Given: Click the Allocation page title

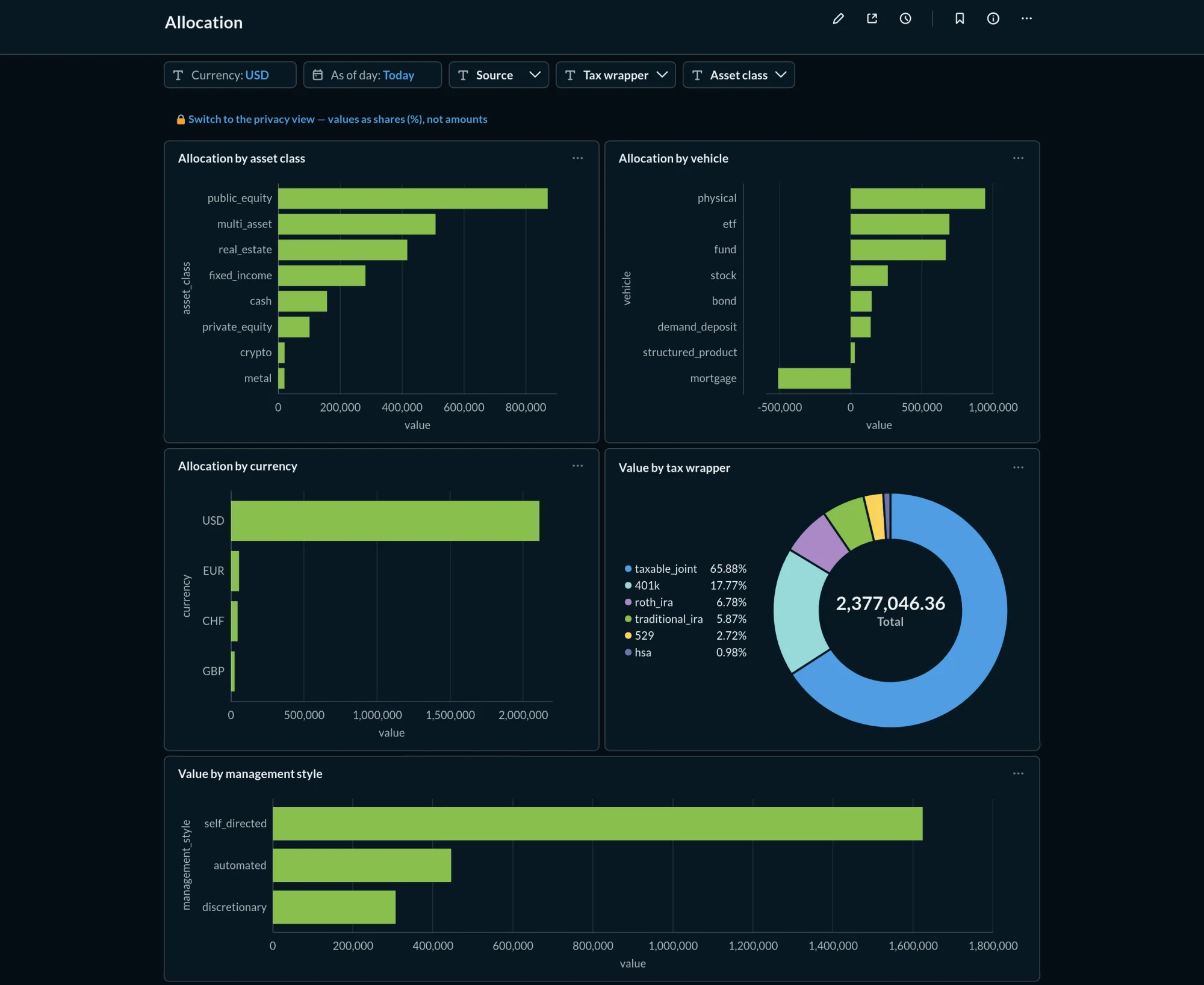Looking at the screenshot, I should (x=203, y=22).
